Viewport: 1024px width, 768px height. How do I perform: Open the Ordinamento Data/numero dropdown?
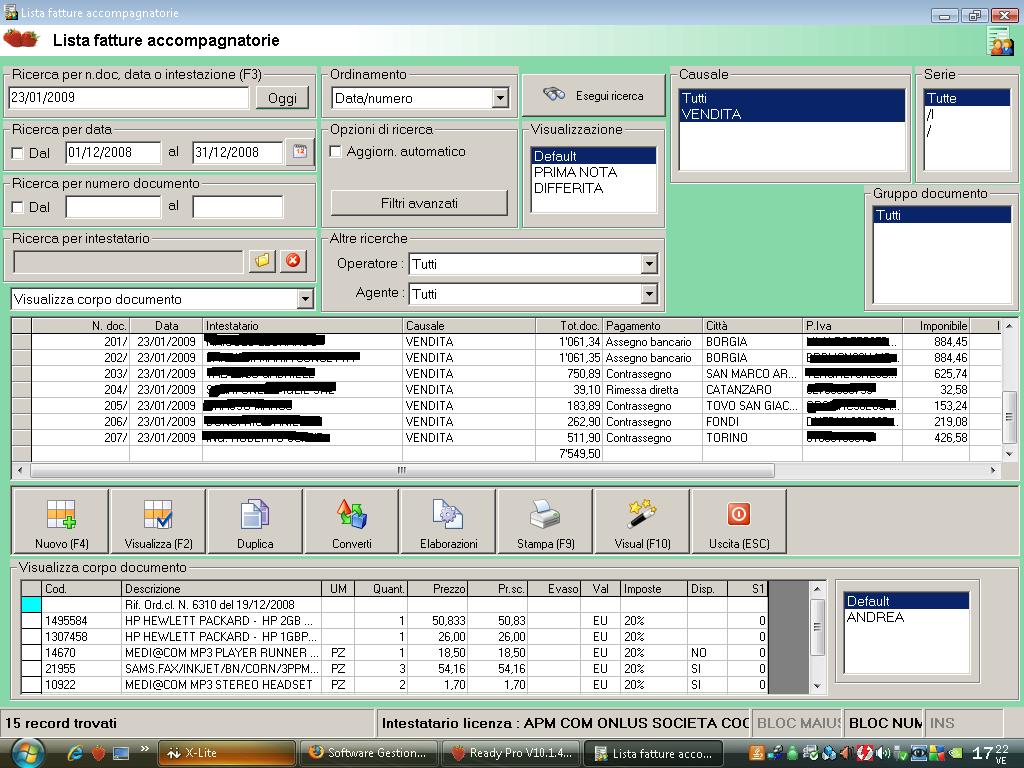tap(500, 98)
